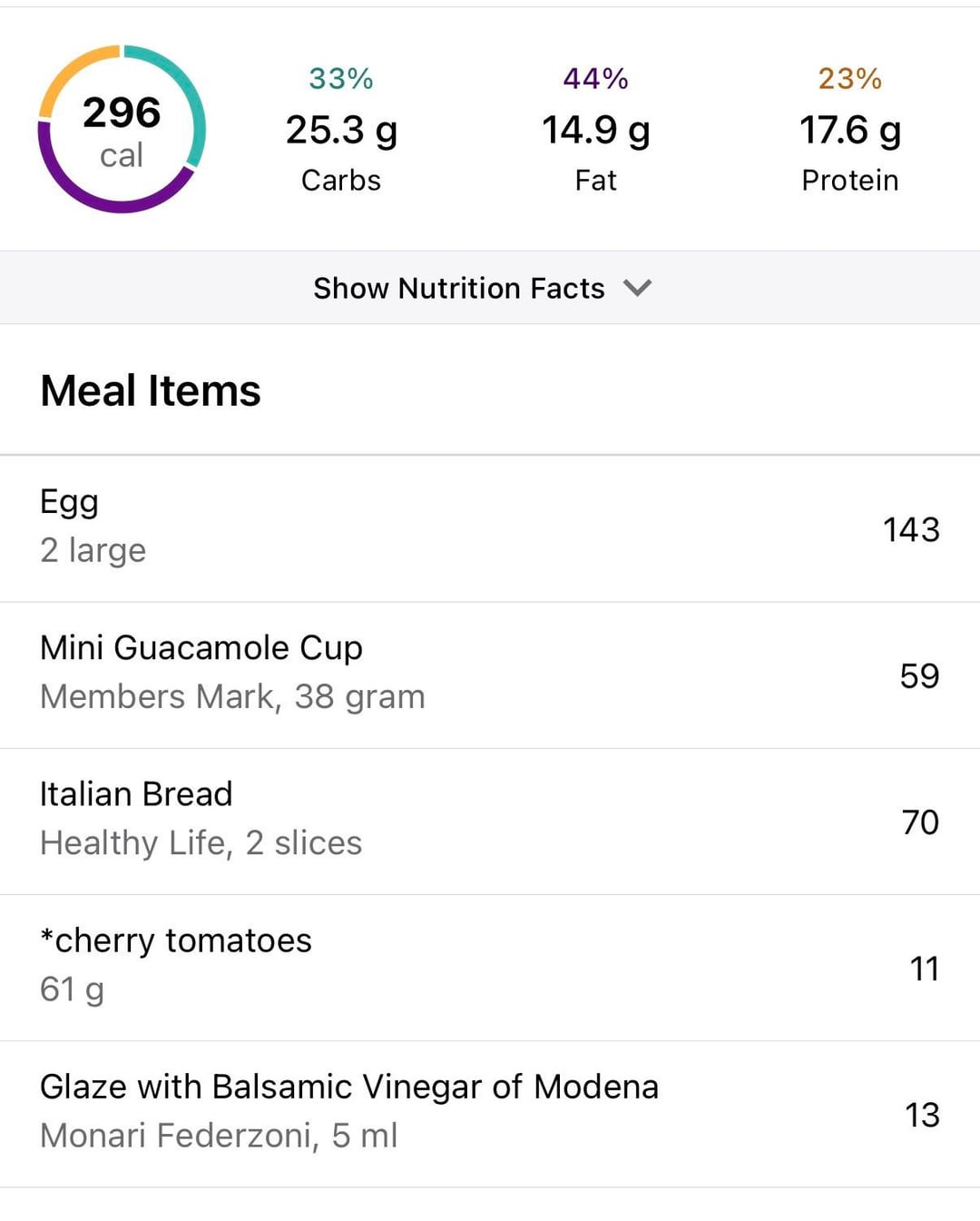Click the purple fat arc of calorie ring

[100, 202]
